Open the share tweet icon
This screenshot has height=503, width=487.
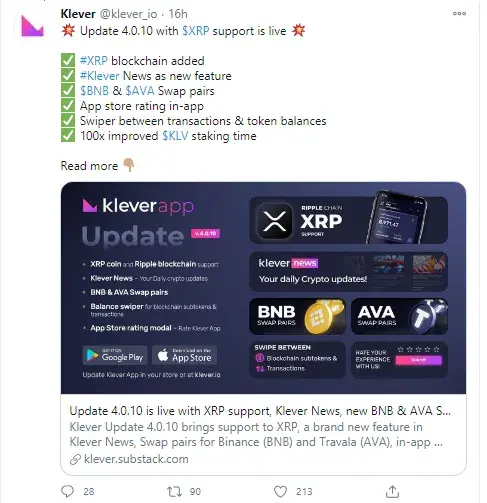(x=392, y=491)
